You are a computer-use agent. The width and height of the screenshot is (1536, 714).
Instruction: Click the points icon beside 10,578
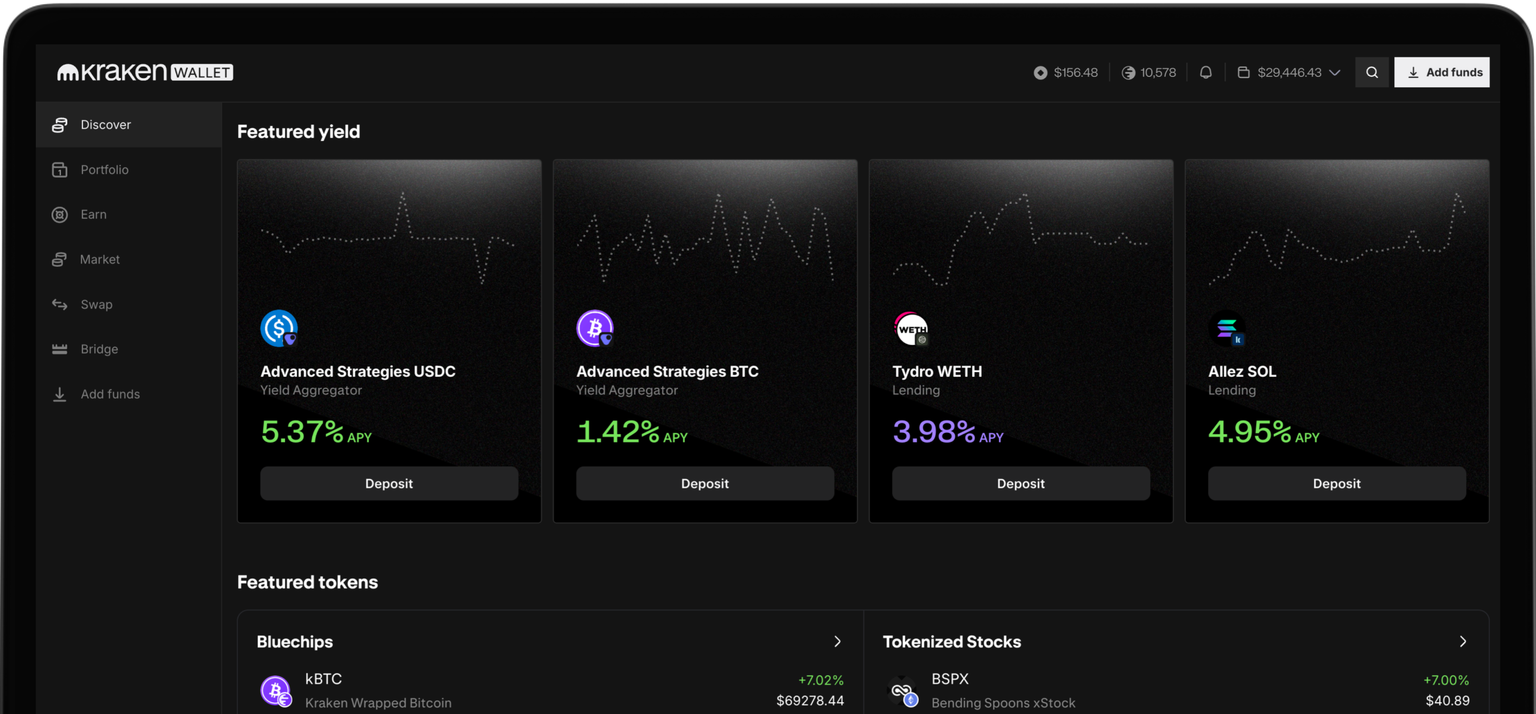(1128, 73)
